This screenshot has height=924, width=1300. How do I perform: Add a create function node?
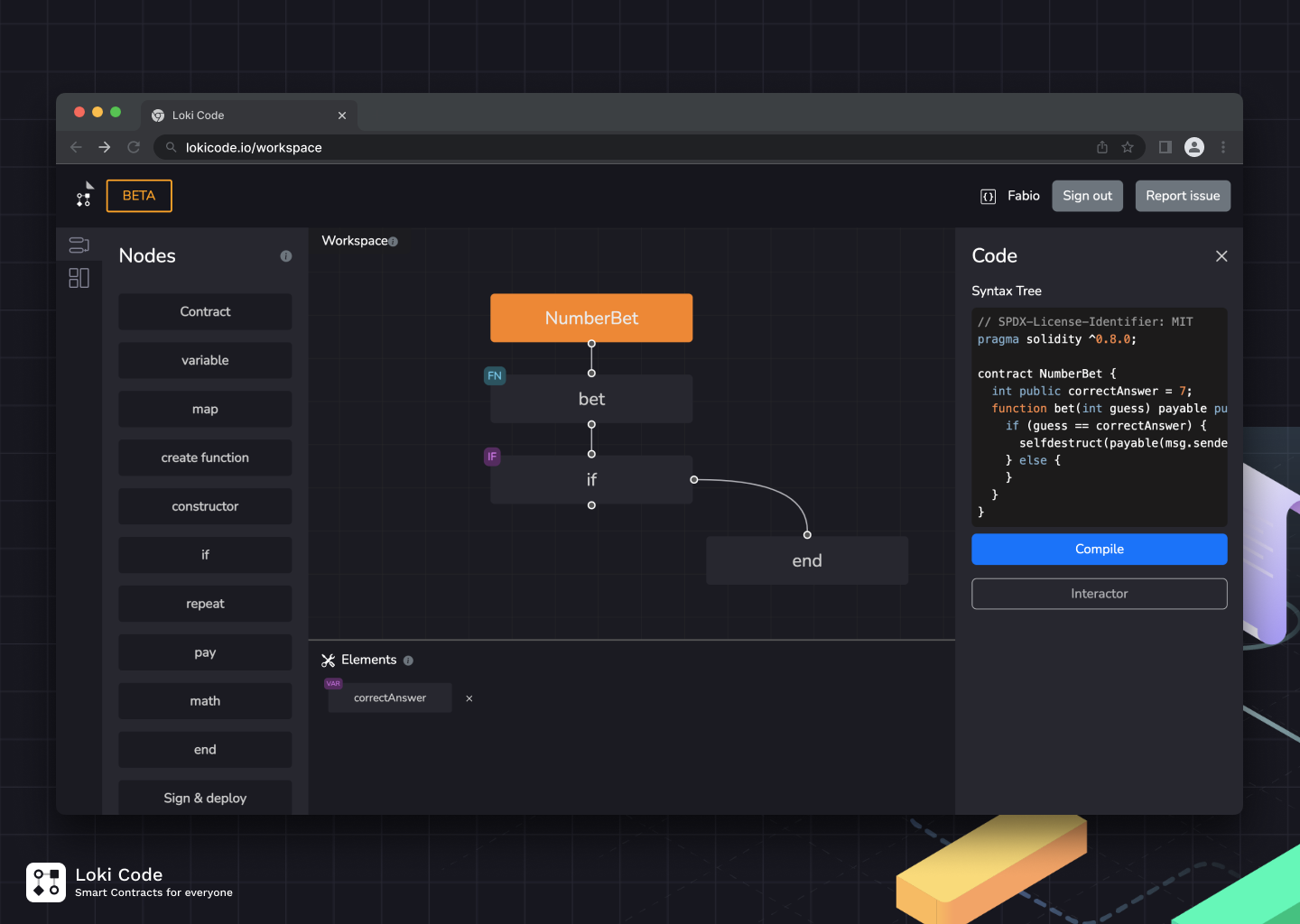pyautogui.click(x=205, y=457)
